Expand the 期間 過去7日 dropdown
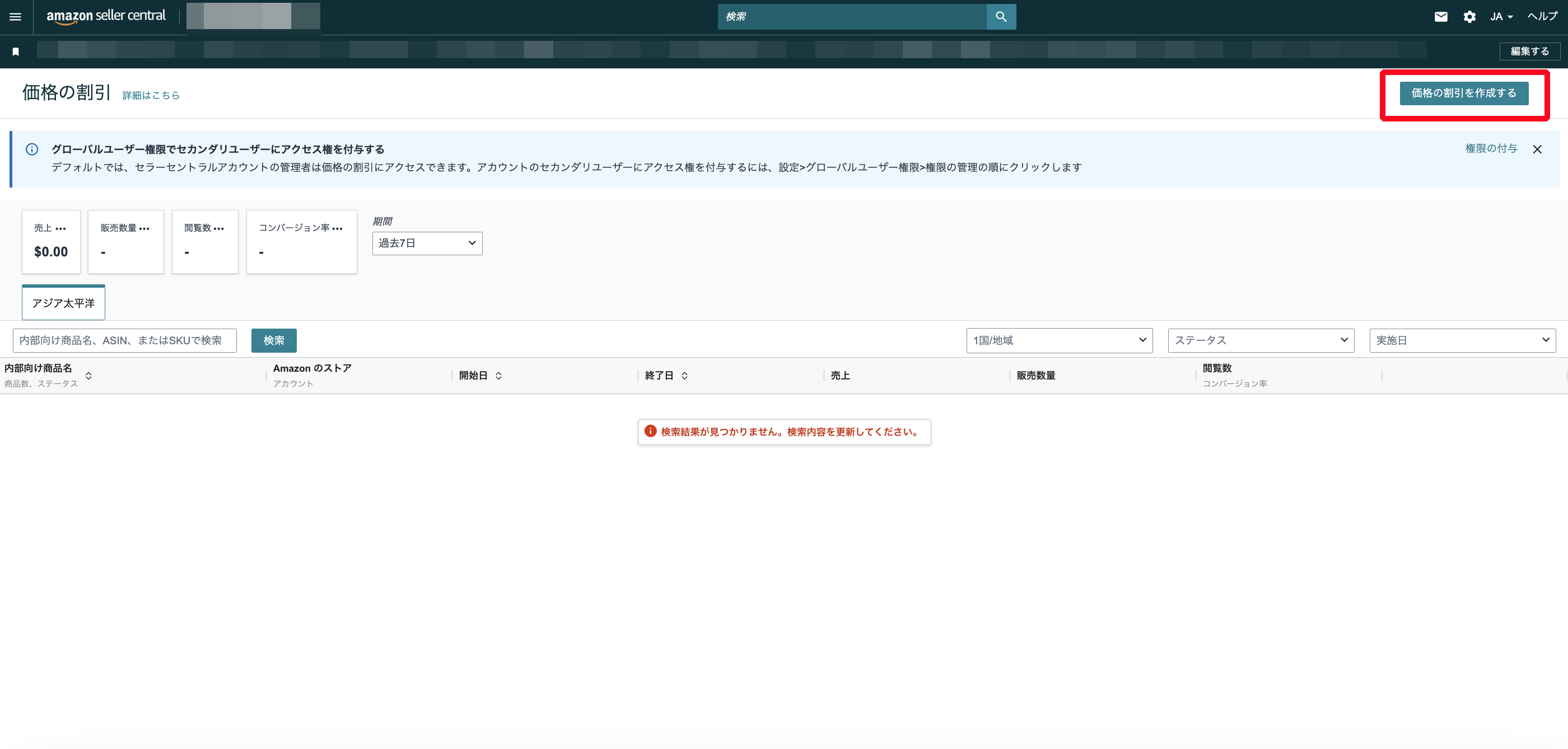 point(427,244)
